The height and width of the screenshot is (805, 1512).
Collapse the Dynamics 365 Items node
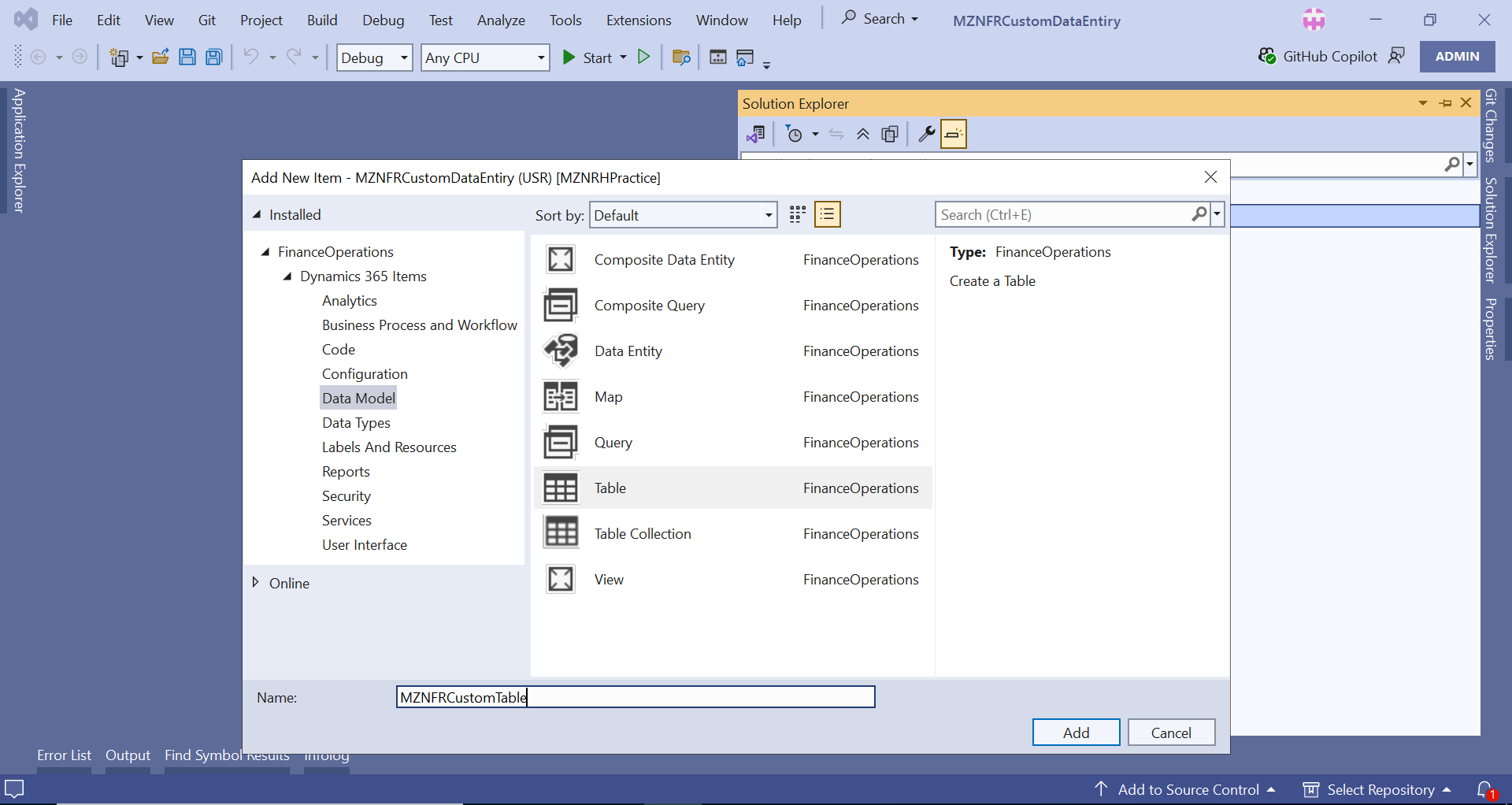point(287,276)
